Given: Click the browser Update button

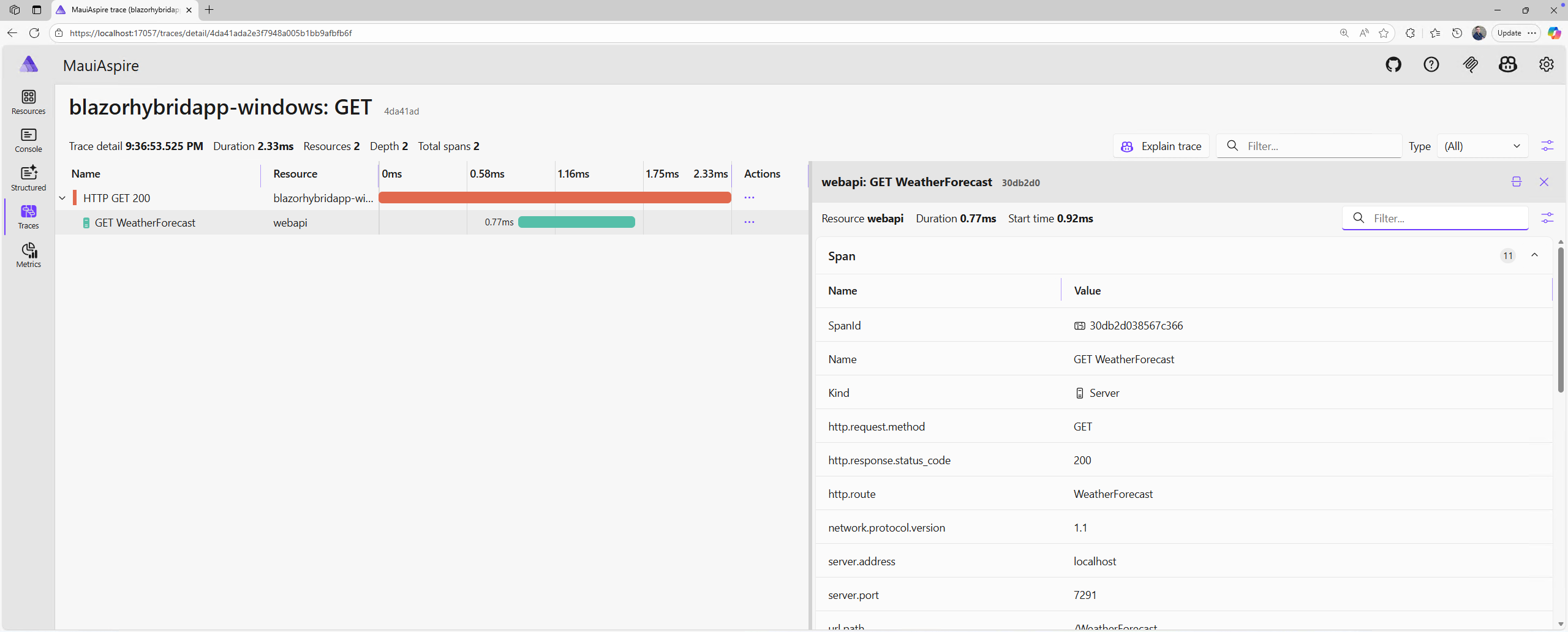Looking at the screenshot, I should [1509, 33].
